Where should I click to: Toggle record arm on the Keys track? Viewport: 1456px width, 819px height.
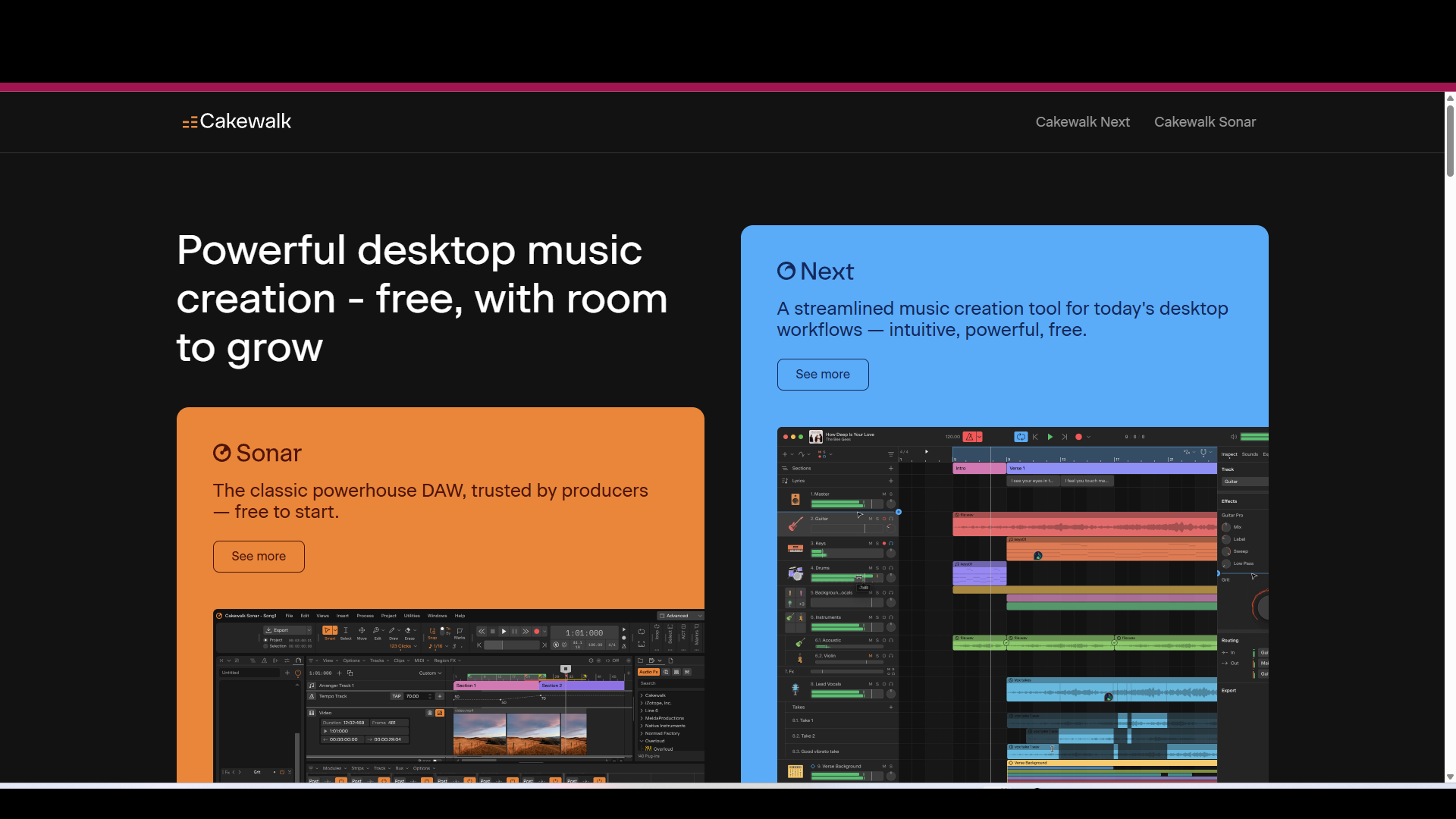[x=884, y=544]
